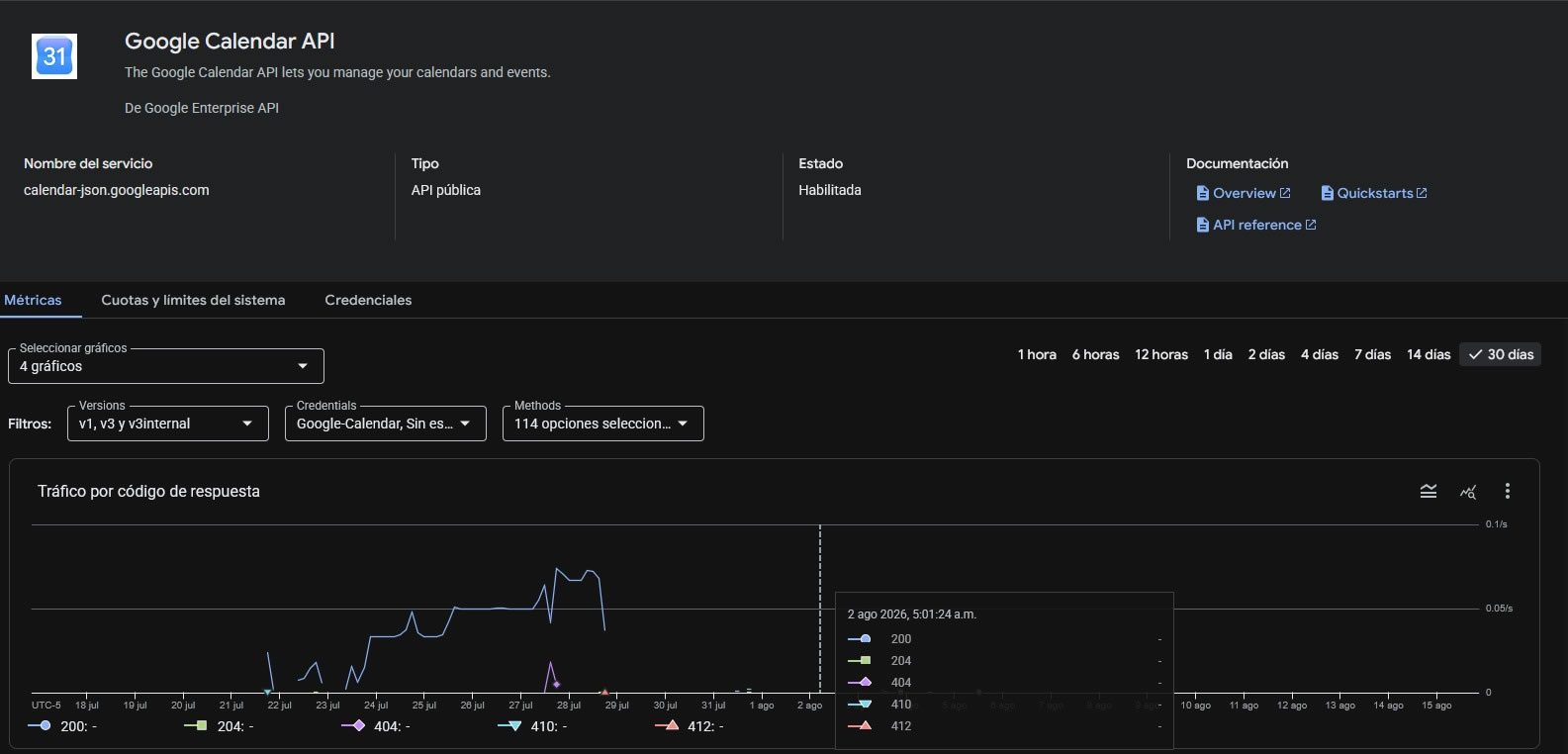1568x754 pixels.
Task: Toggle the 204 series in chart legend
Action: click(219, 726)
